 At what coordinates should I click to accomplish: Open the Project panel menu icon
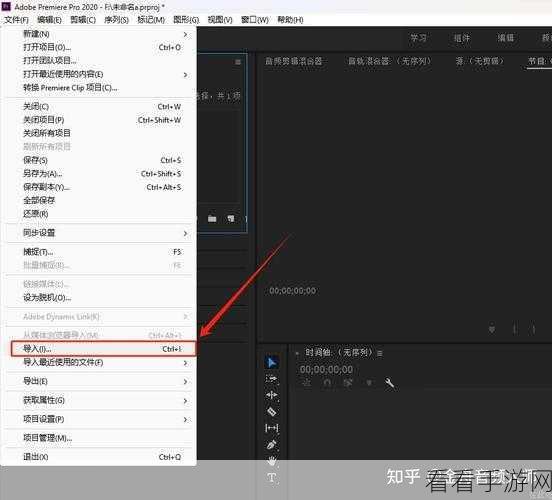point(238,62)
